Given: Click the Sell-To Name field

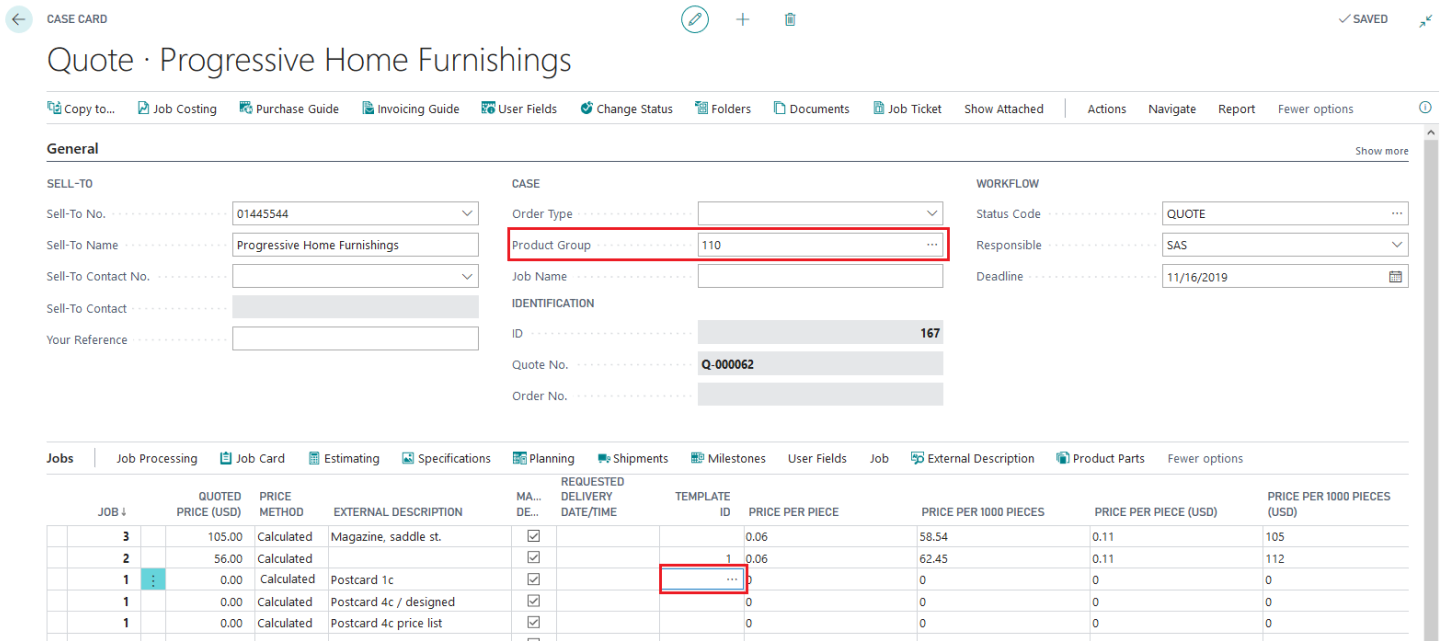Looking at the screenshot, I should point(355,245).
